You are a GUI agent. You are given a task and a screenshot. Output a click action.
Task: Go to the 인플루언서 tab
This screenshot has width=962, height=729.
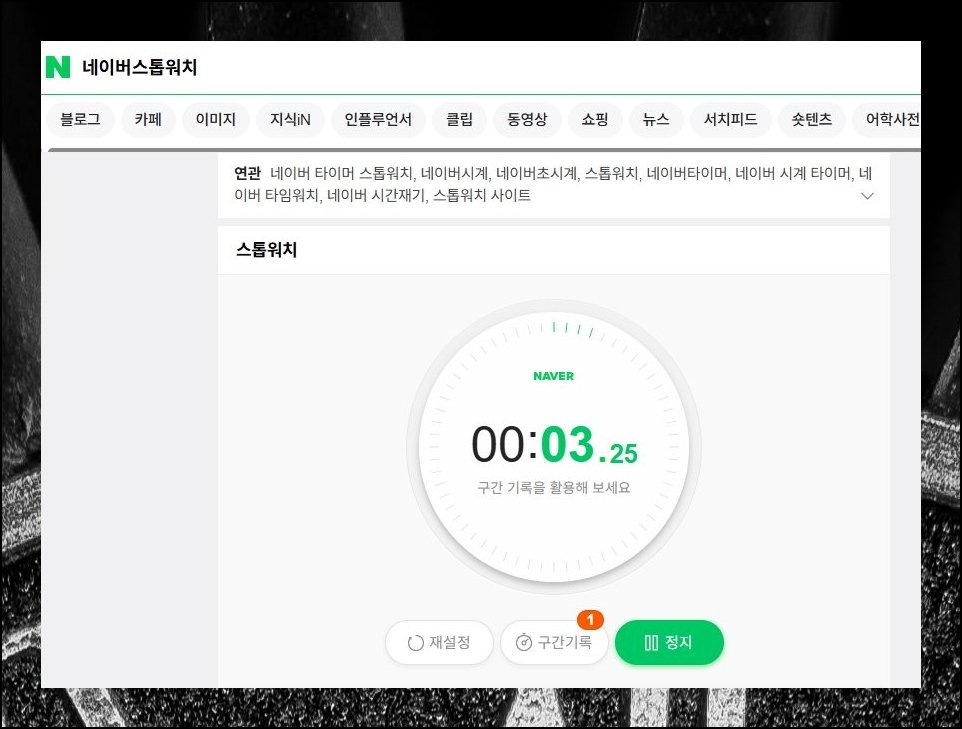tap(378, 119)
